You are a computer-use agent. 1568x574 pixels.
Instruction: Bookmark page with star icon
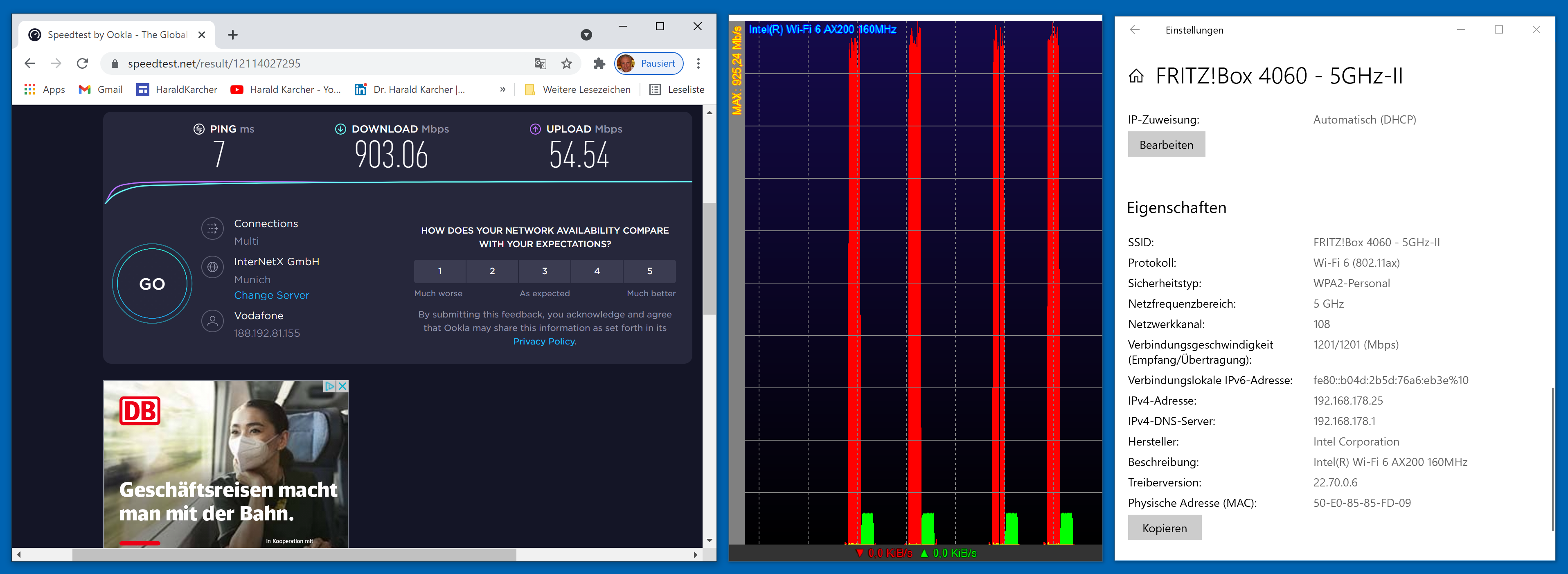[567, 63]
